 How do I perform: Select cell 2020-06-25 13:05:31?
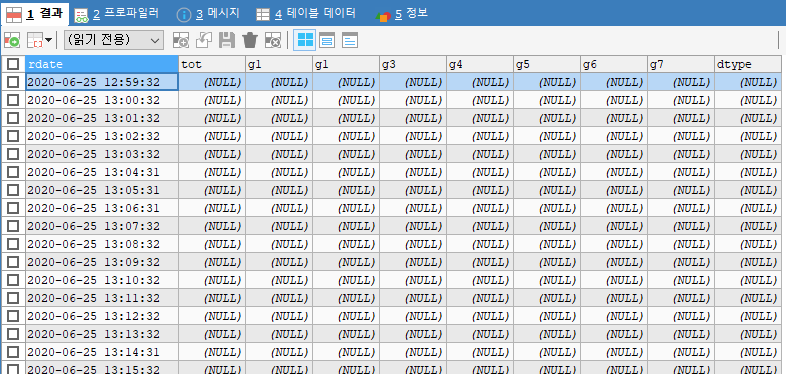(102, 190)
